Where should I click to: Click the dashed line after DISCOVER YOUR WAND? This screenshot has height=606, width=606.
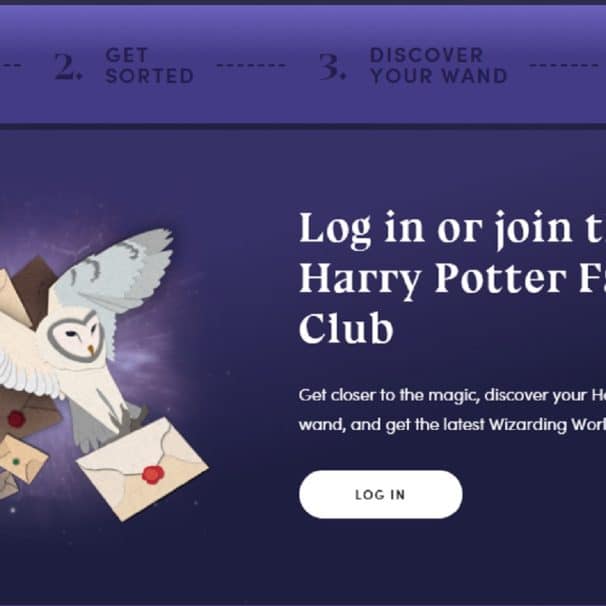(564, 65)
